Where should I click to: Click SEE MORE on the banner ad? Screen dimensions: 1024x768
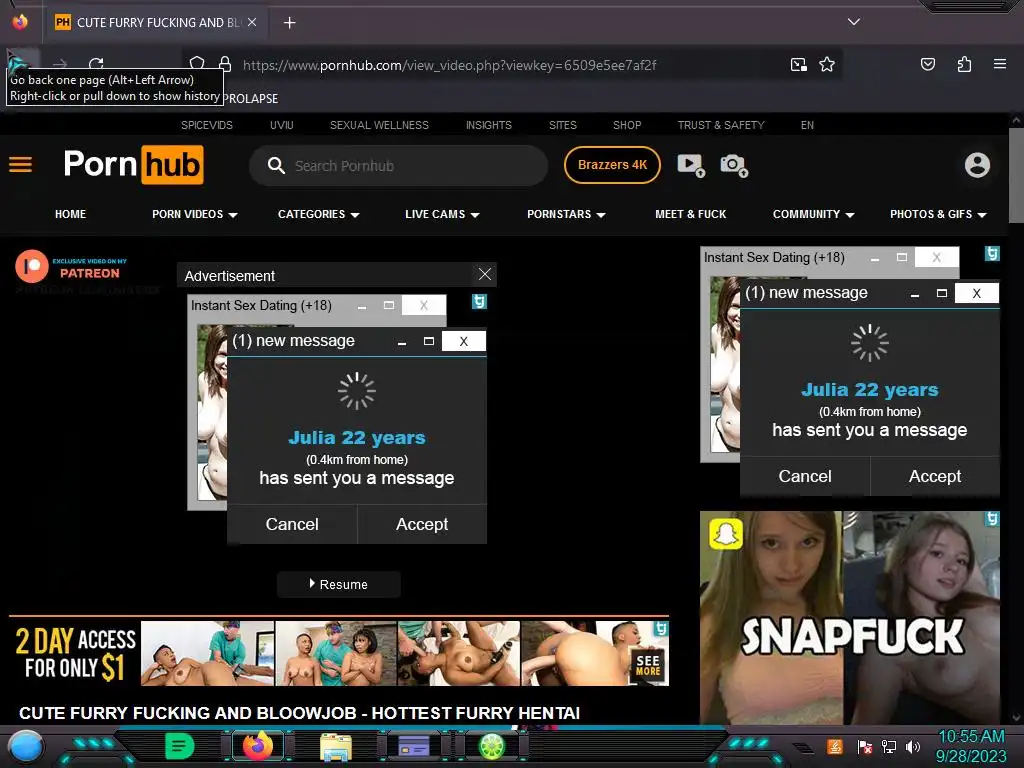(x=648, y=665)
